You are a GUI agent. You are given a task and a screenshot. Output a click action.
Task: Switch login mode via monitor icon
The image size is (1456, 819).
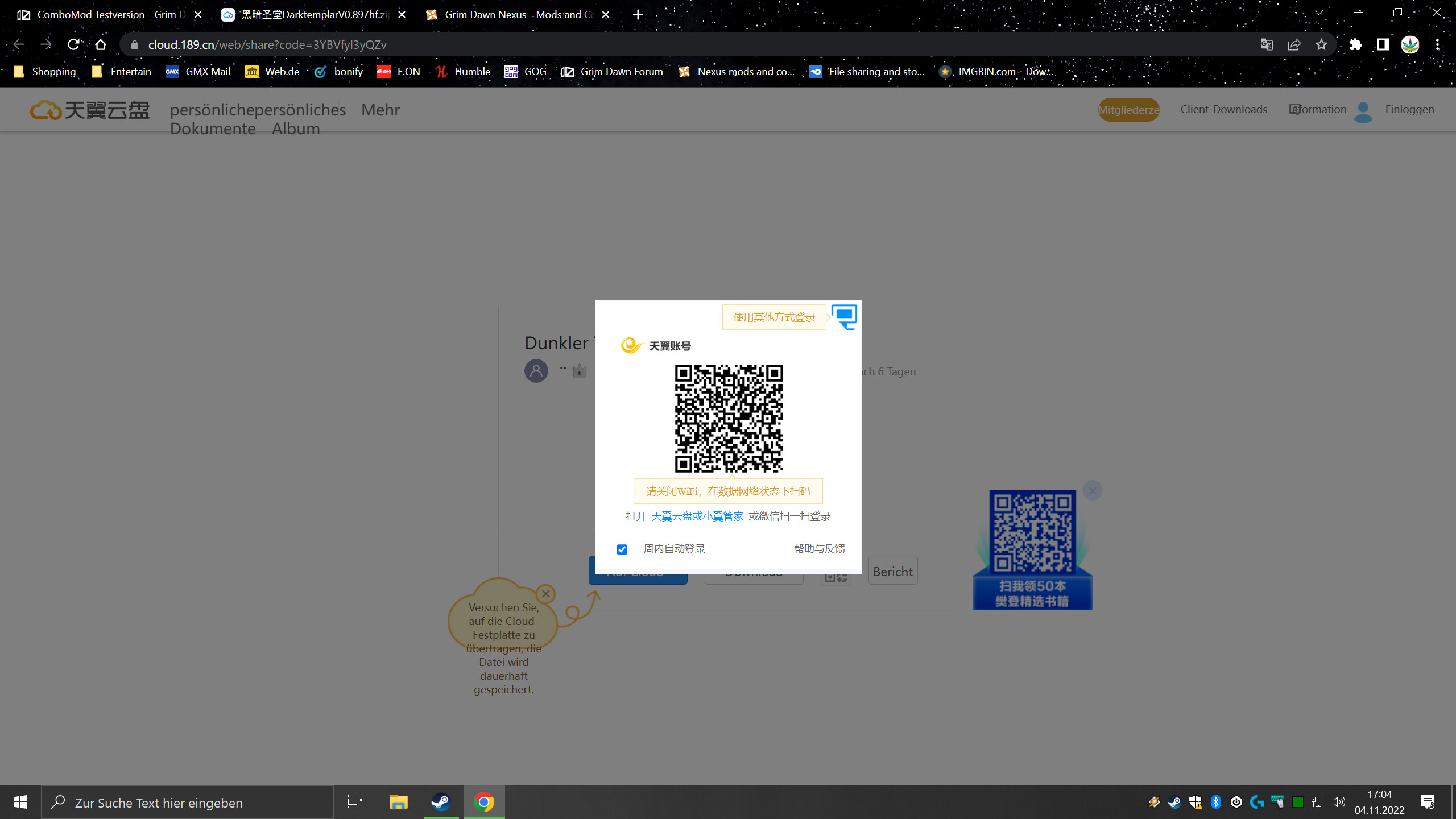pyautogui.click(x=844, y=316)
